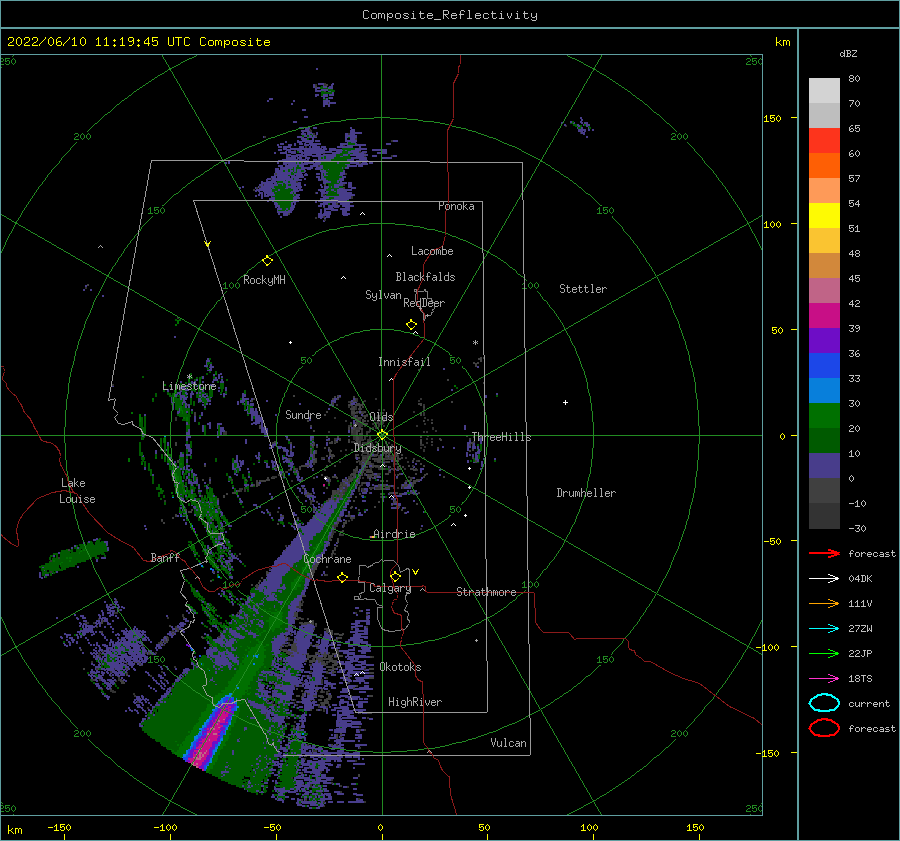900x841 pixels.
Task: Click the yellow diamond marker below RedDeer
Action: pyautogui.click(x=411, y=325)
